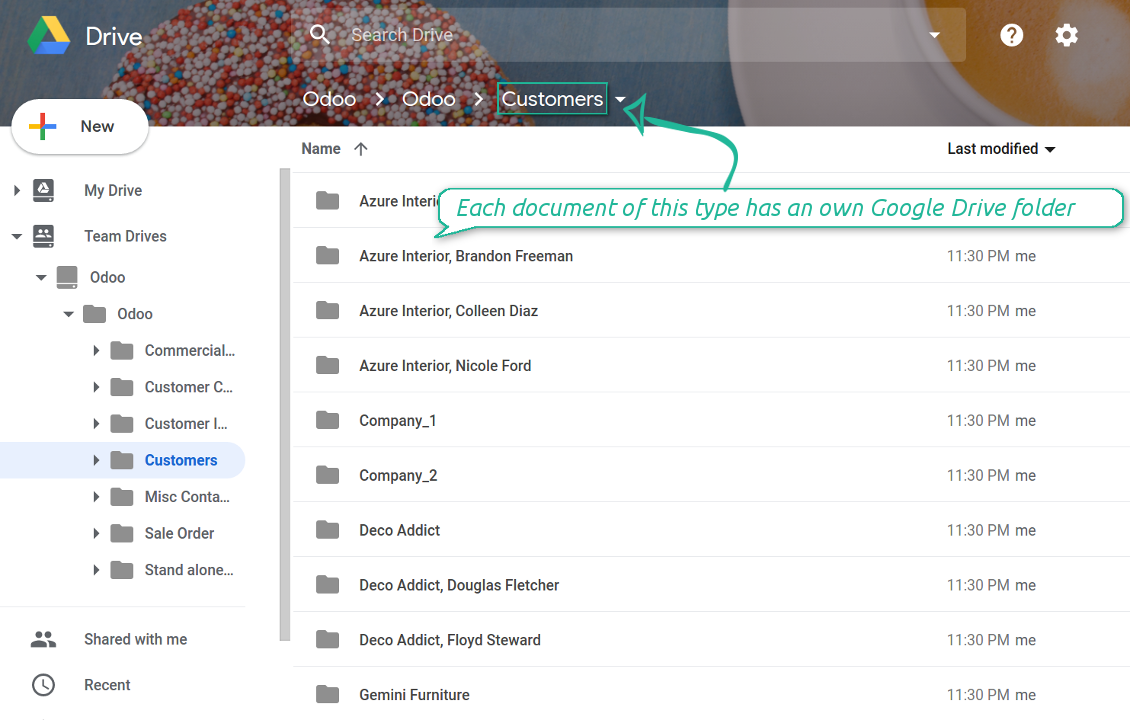
Task: Expand the Sale Order folder node
Action: (x=96, y=533)
